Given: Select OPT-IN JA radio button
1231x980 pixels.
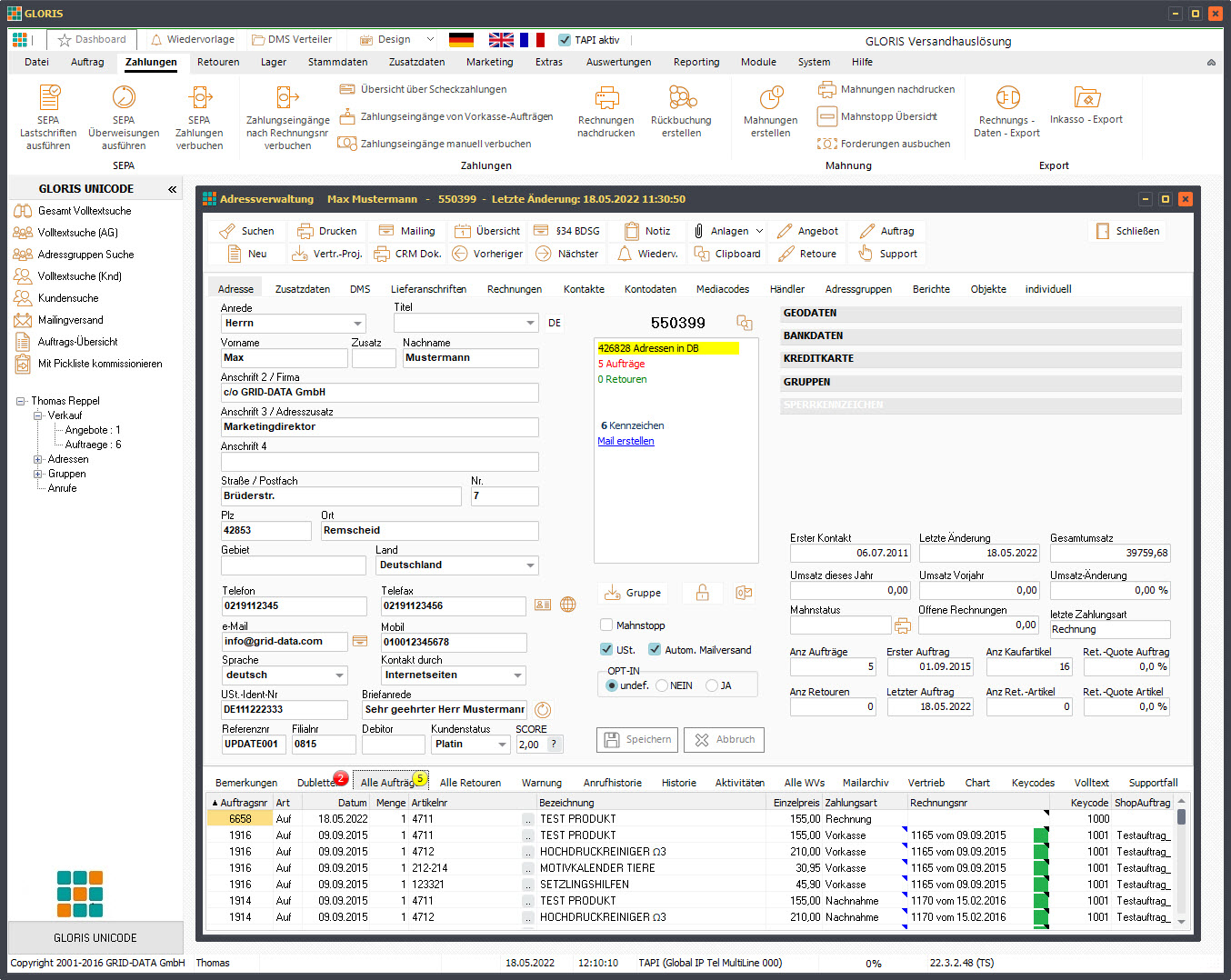Looking at the screenshot, I should (712, 685).
